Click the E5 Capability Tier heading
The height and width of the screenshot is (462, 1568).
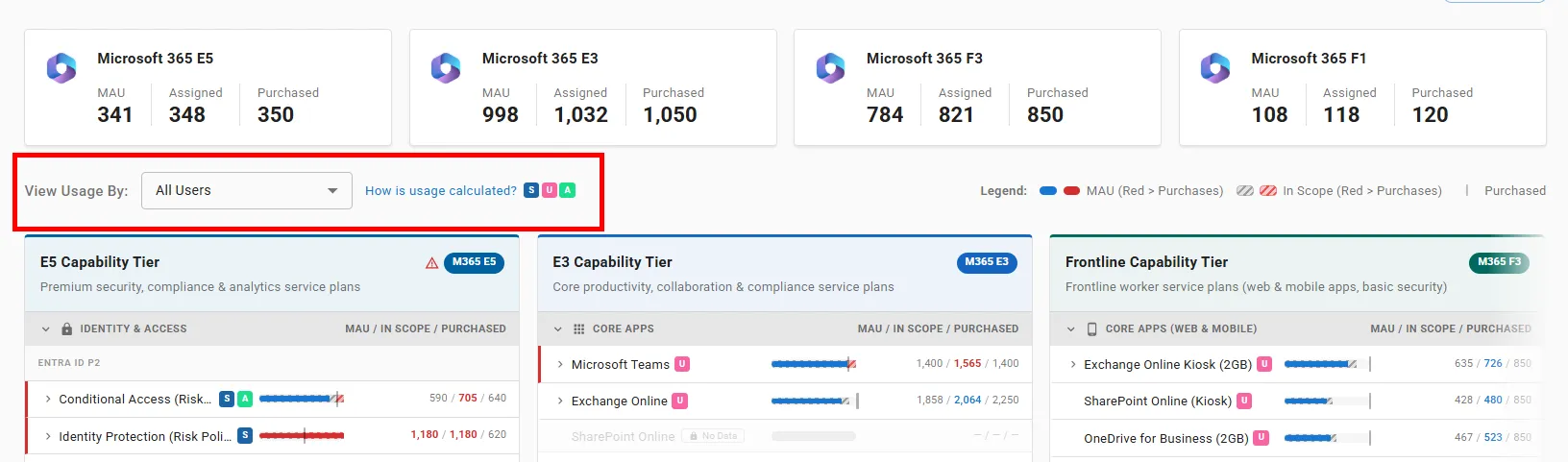[x=100, y=262]
